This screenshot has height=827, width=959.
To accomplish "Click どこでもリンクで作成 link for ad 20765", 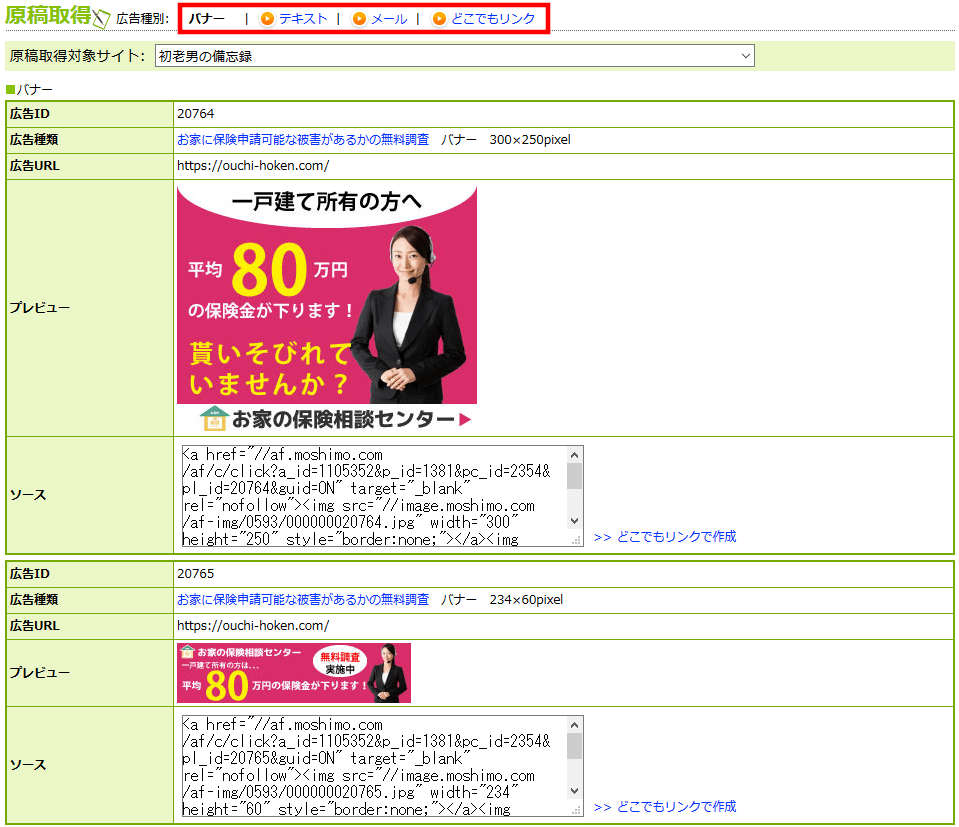I will tap(665, 806).
